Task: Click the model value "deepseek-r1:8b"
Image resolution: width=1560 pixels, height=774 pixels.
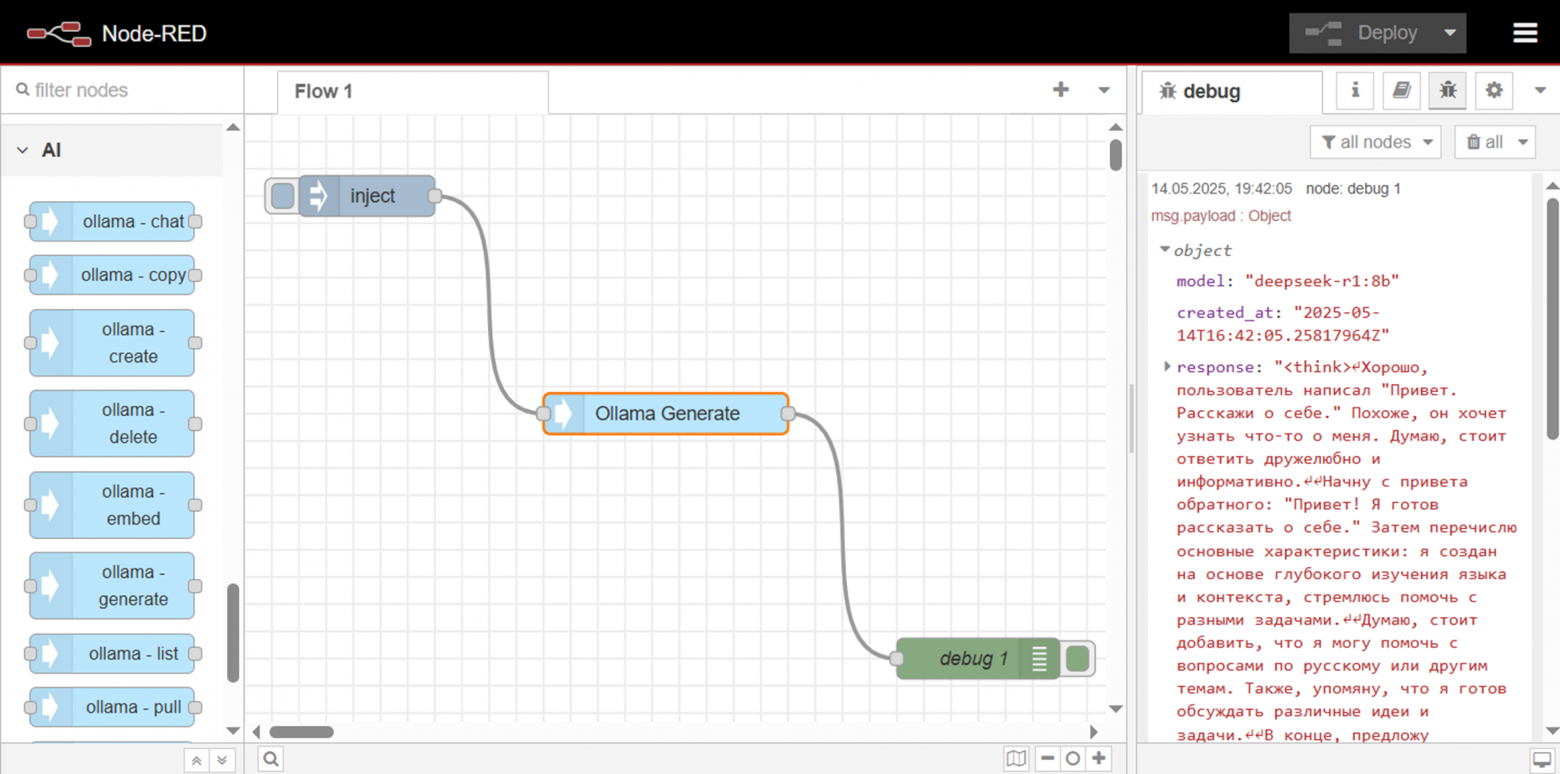Action: (x=1321, y=281)
